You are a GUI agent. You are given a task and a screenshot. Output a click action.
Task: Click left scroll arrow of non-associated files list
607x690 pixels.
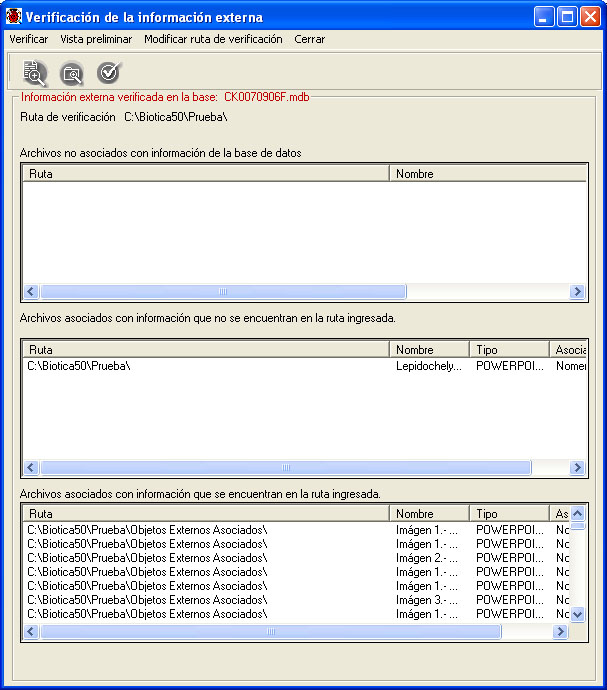click(31, 291)
